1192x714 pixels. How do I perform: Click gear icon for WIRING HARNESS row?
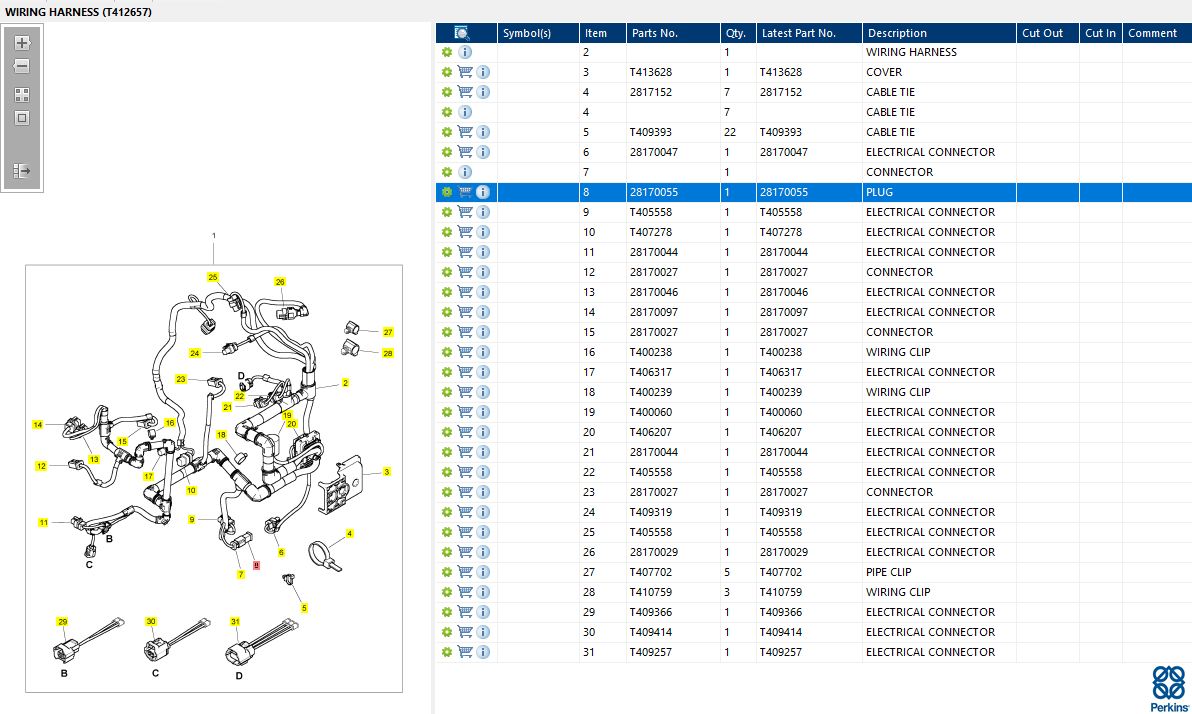(447, 52)
